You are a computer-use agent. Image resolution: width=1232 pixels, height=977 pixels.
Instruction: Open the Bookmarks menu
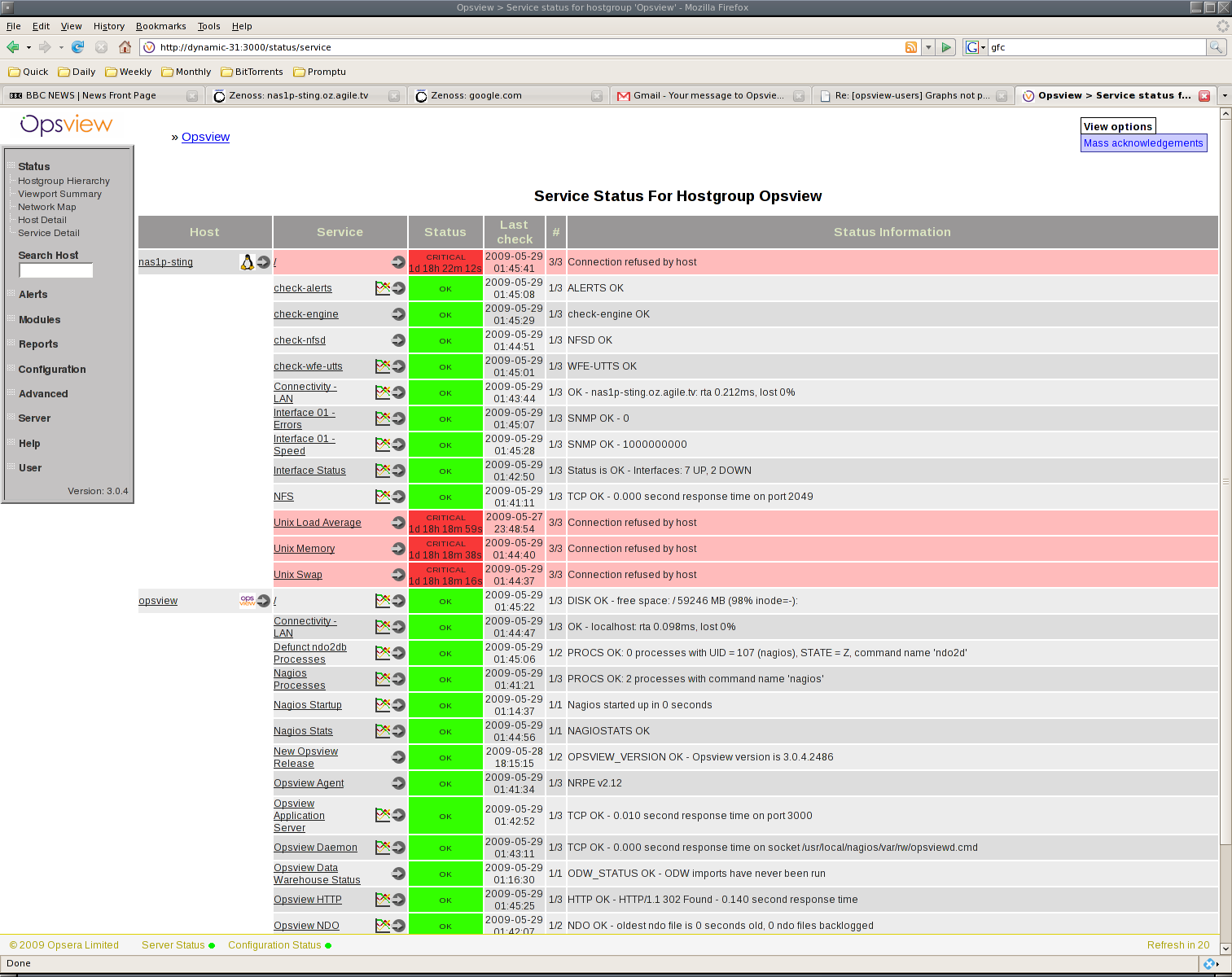(x=160, y=26)
